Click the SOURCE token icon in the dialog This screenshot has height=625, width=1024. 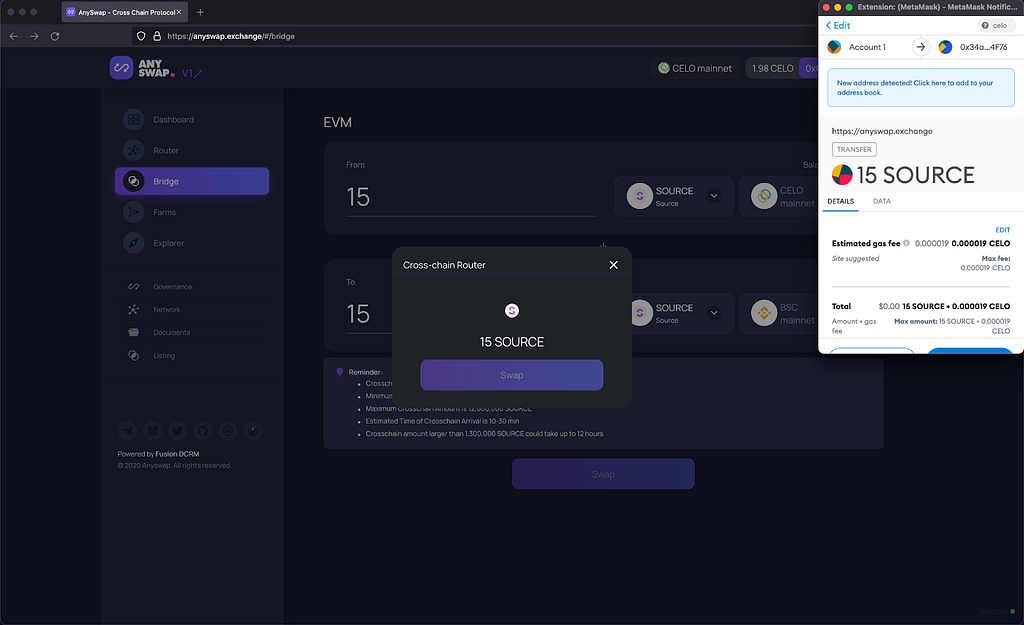coord(511,311)
